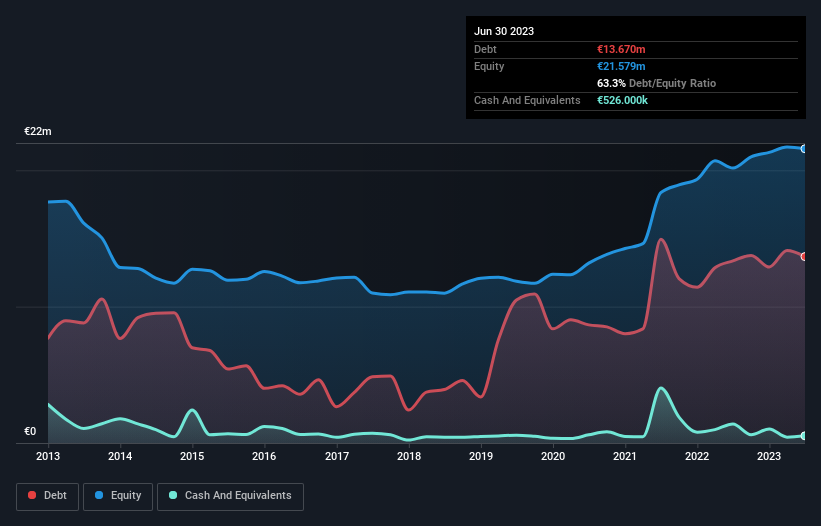
Task: Click the €526.000k cash value
Action: (623, 100)
